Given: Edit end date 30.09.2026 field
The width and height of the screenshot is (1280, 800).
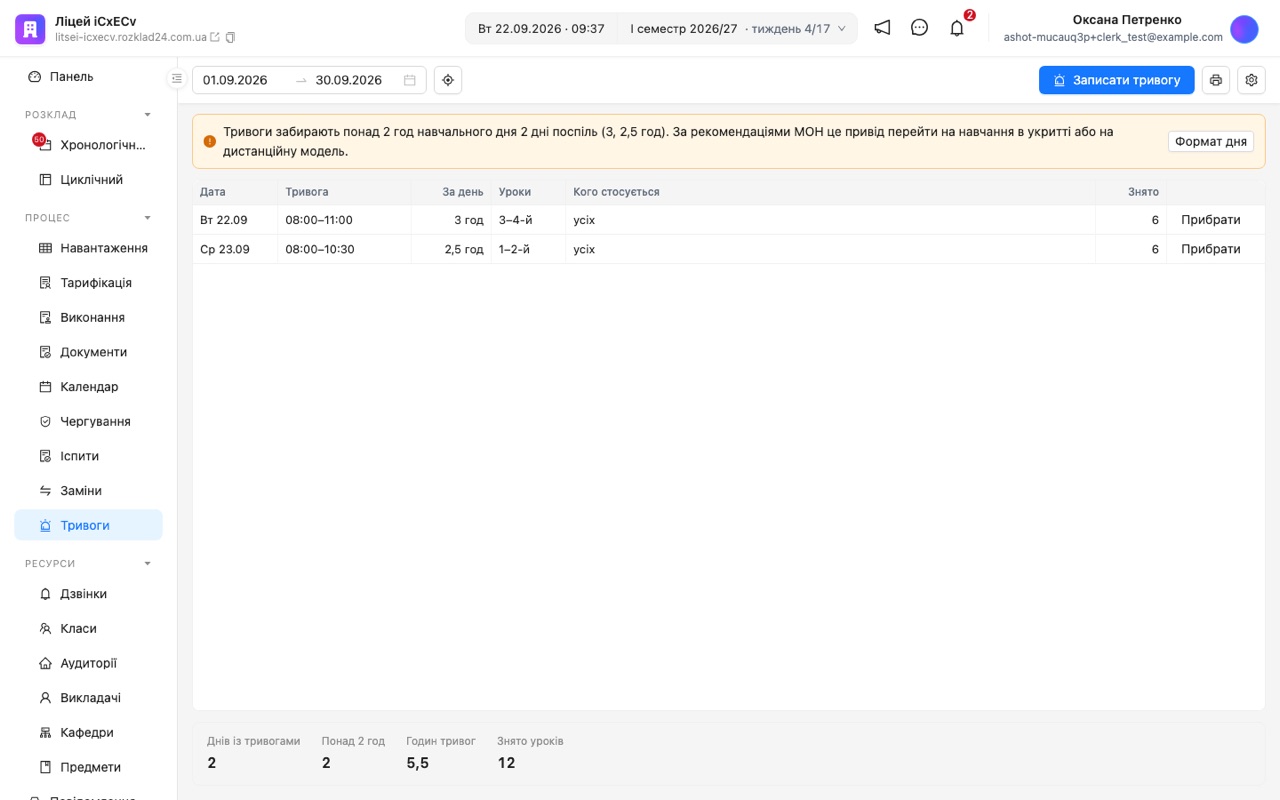Looking at the screenshot, I should pyautogui.click(x=353, y=80).
